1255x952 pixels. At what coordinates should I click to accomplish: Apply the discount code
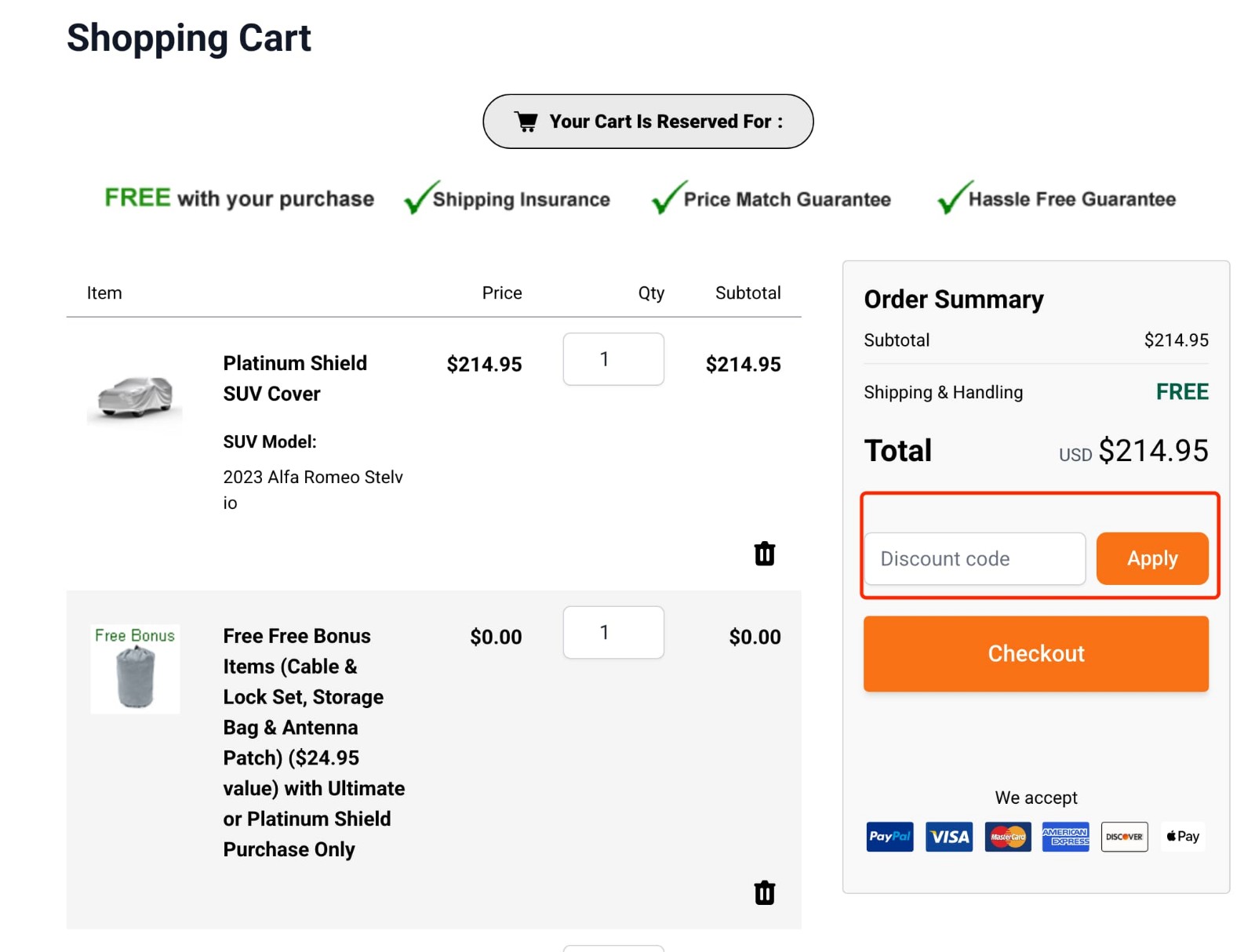click(x=1152, y=558)
